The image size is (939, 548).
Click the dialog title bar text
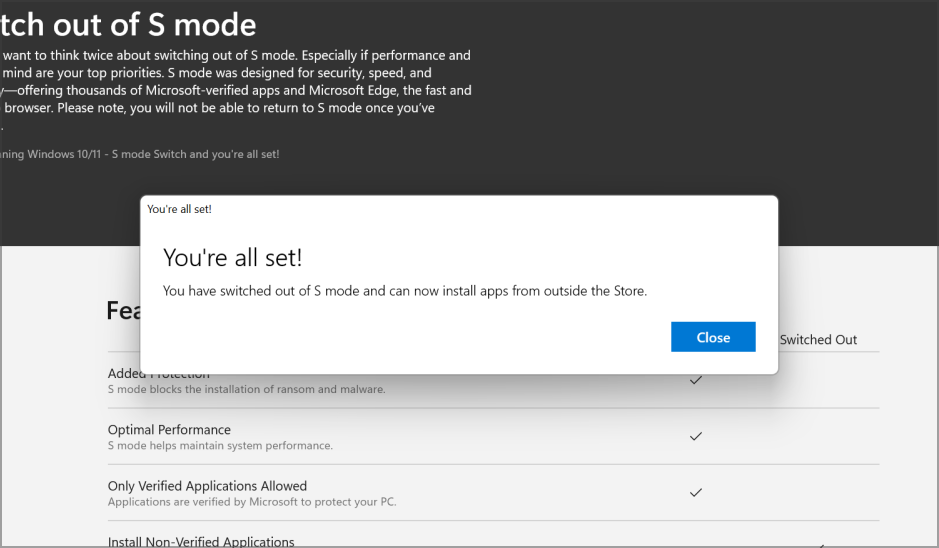tap(180, 209)
